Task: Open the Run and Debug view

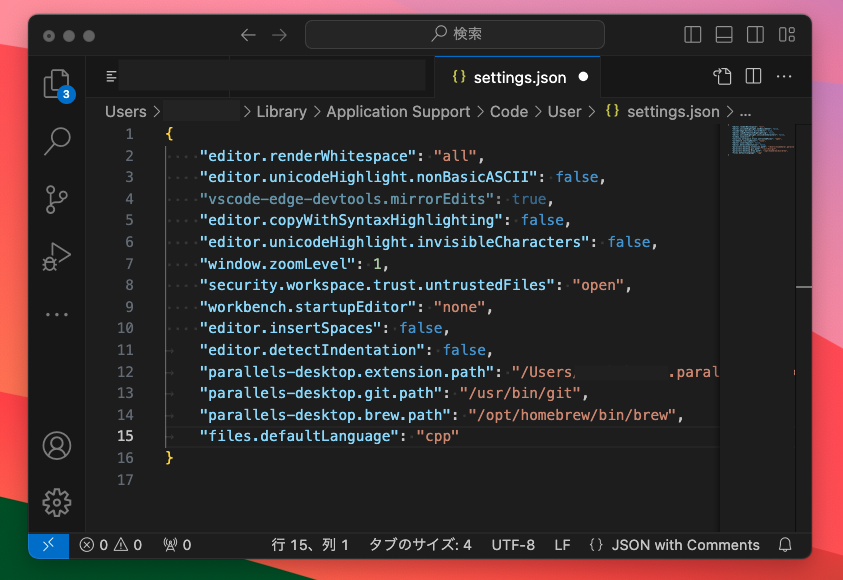Action: click(57, 257)
